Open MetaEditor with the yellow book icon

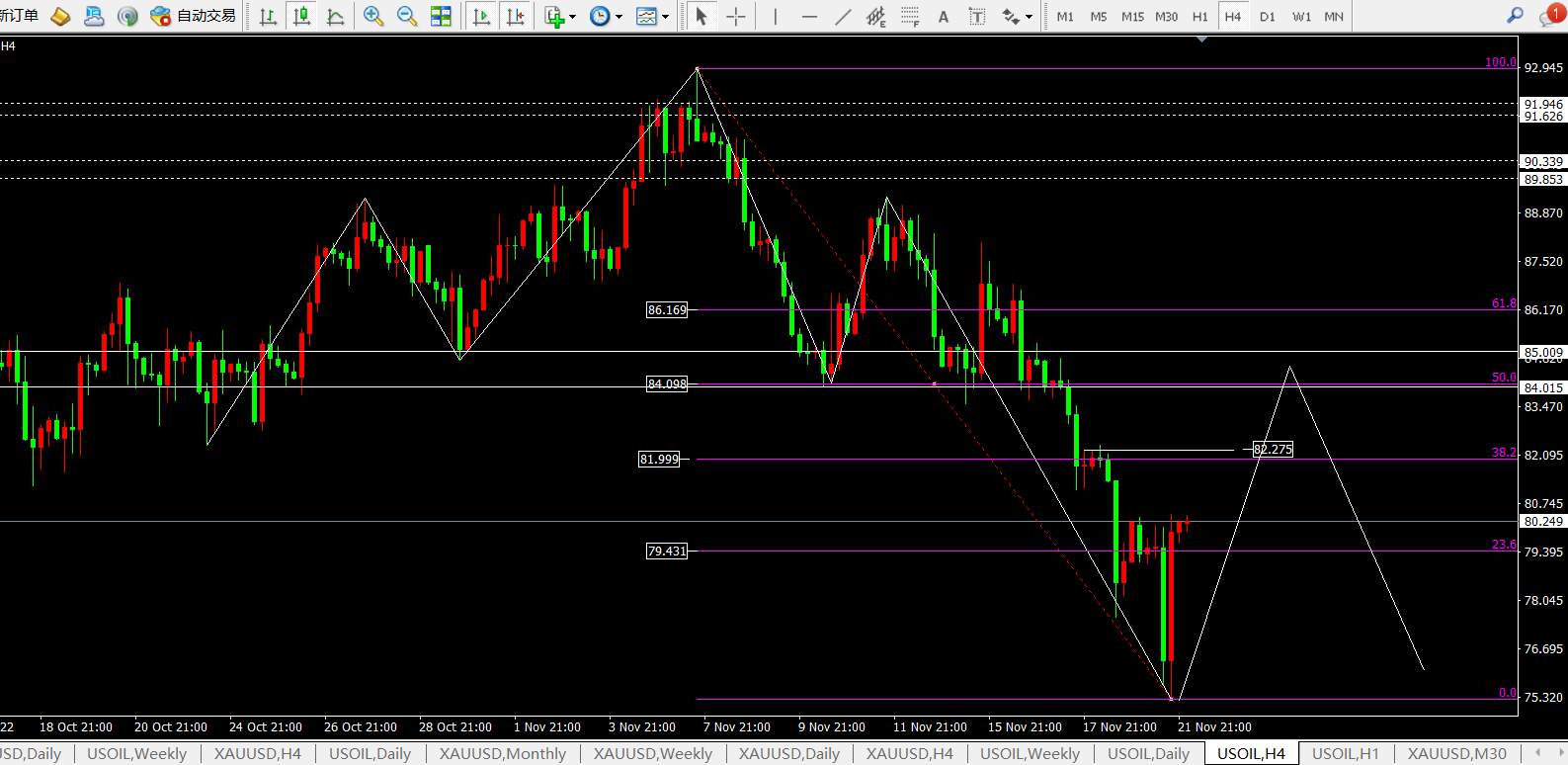(x=60, y=16)
